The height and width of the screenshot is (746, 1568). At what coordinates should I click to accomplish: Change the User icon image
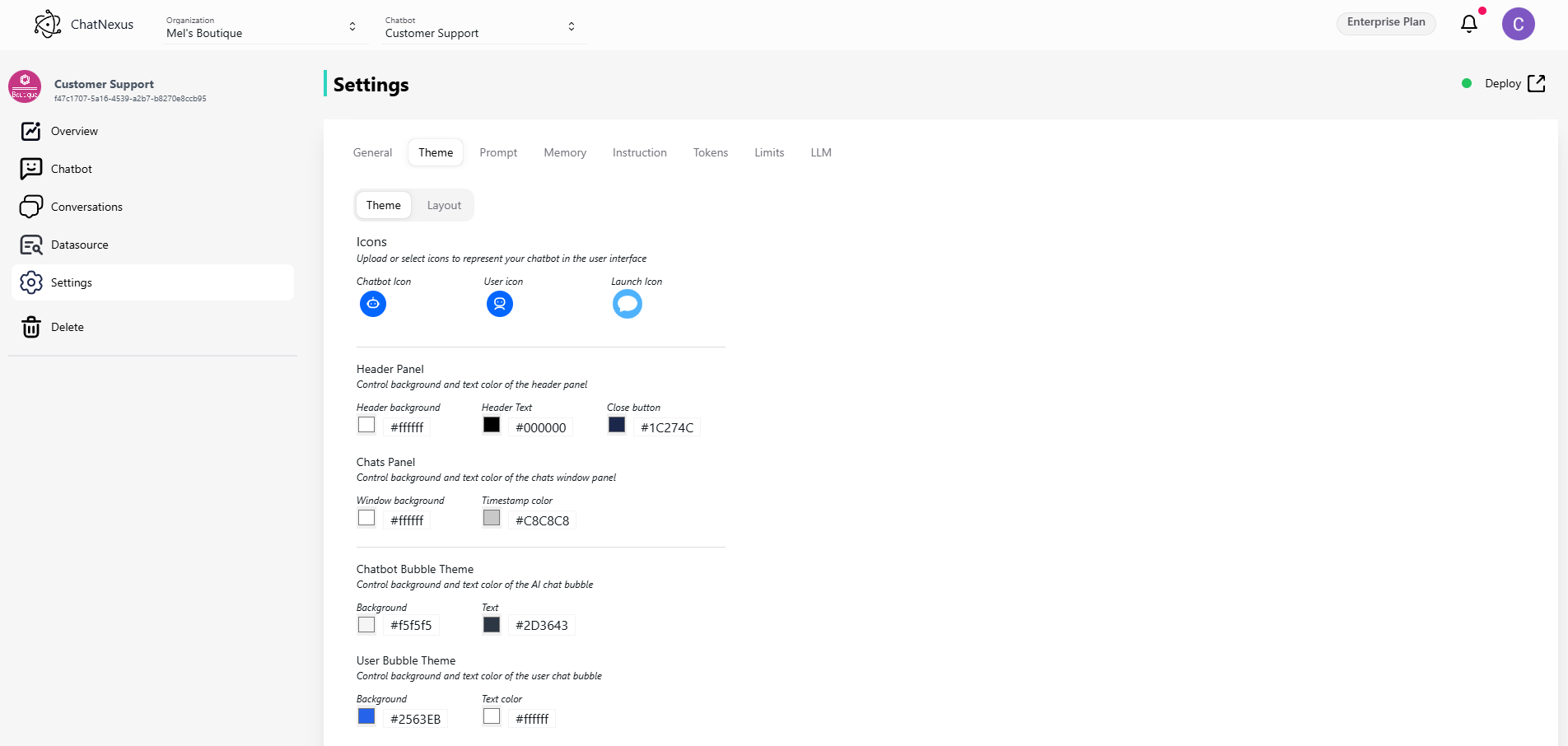tap(500, 304)
